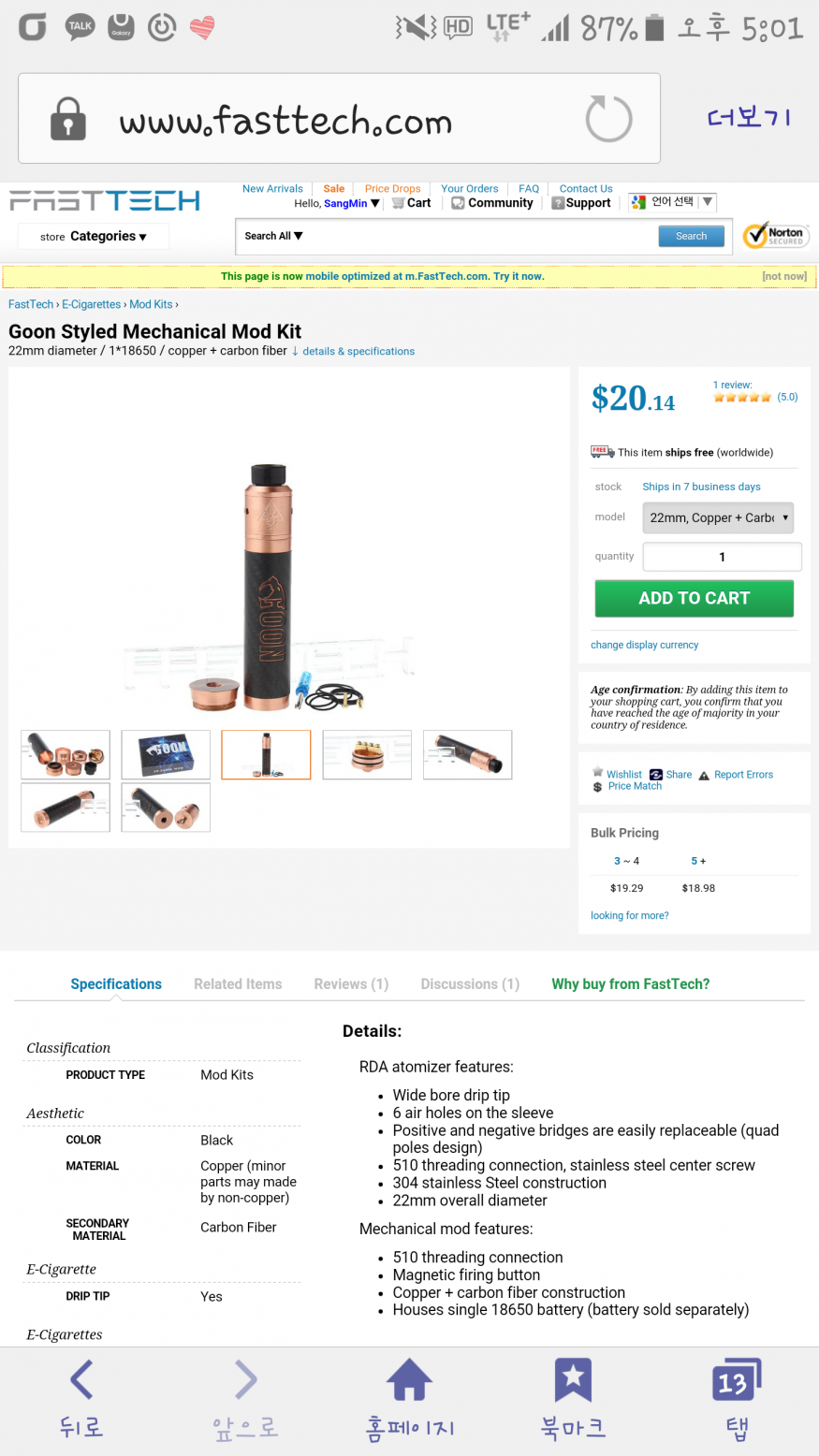Click the quantity input field
The height and width of the screenshot is (1456, 819).
coord(722,557)
